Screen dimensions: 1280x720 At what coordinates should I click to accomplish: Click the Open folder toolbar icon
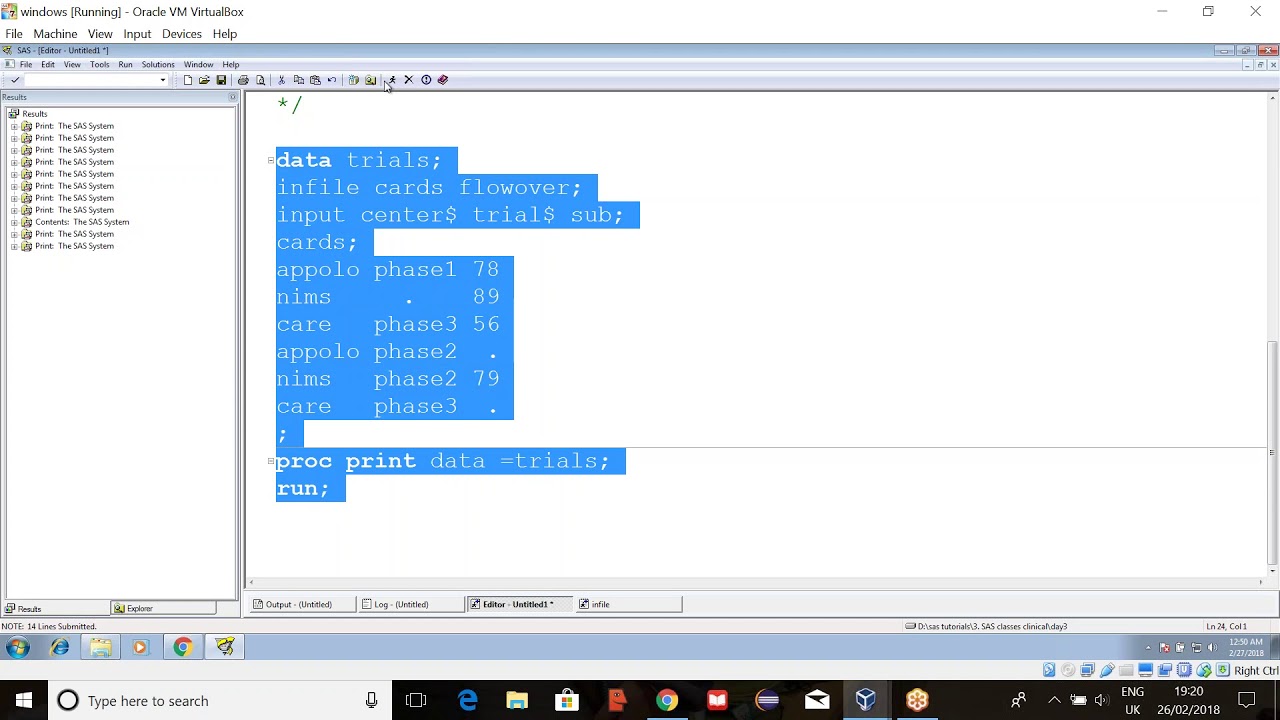pos(204,80)
